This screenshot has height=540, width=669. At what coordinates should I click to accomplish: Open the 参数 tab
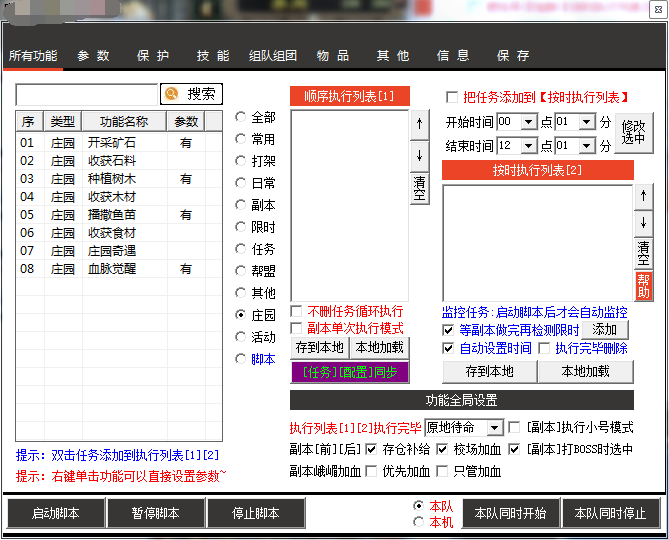click(x=93, y=56)
